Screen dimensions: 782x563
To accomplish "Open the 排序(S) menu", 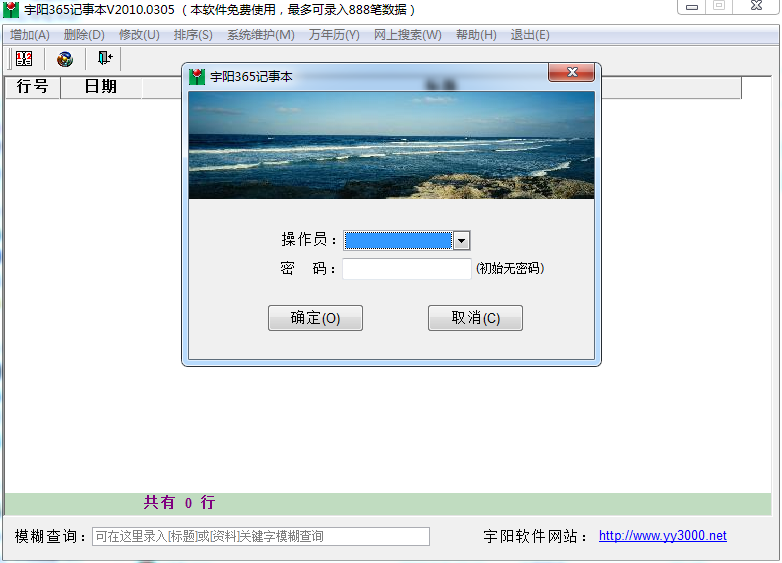I will tap(193, 35).
